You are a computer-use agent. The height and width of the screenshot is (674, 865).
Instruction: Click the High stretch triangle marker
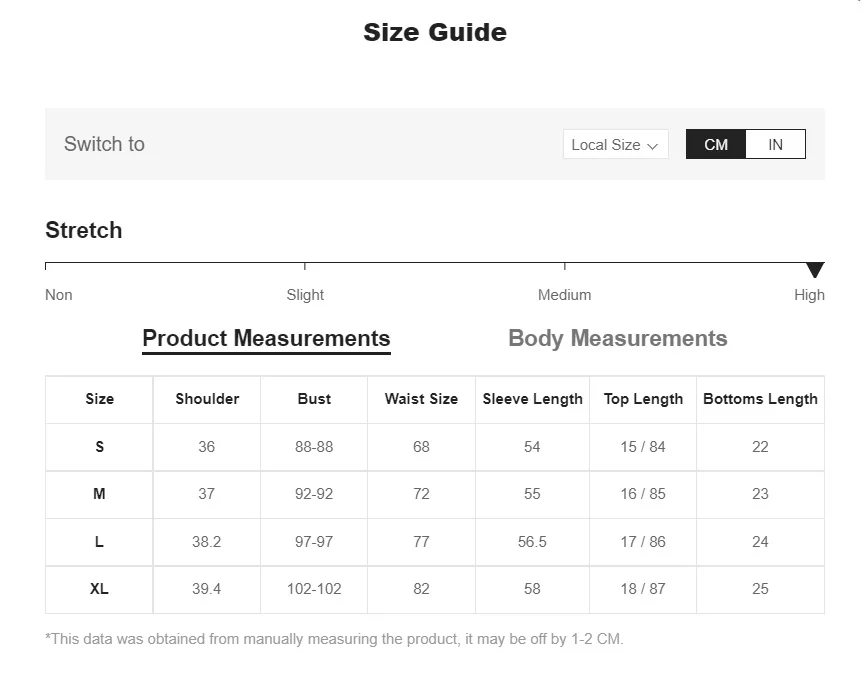point(815,269)
